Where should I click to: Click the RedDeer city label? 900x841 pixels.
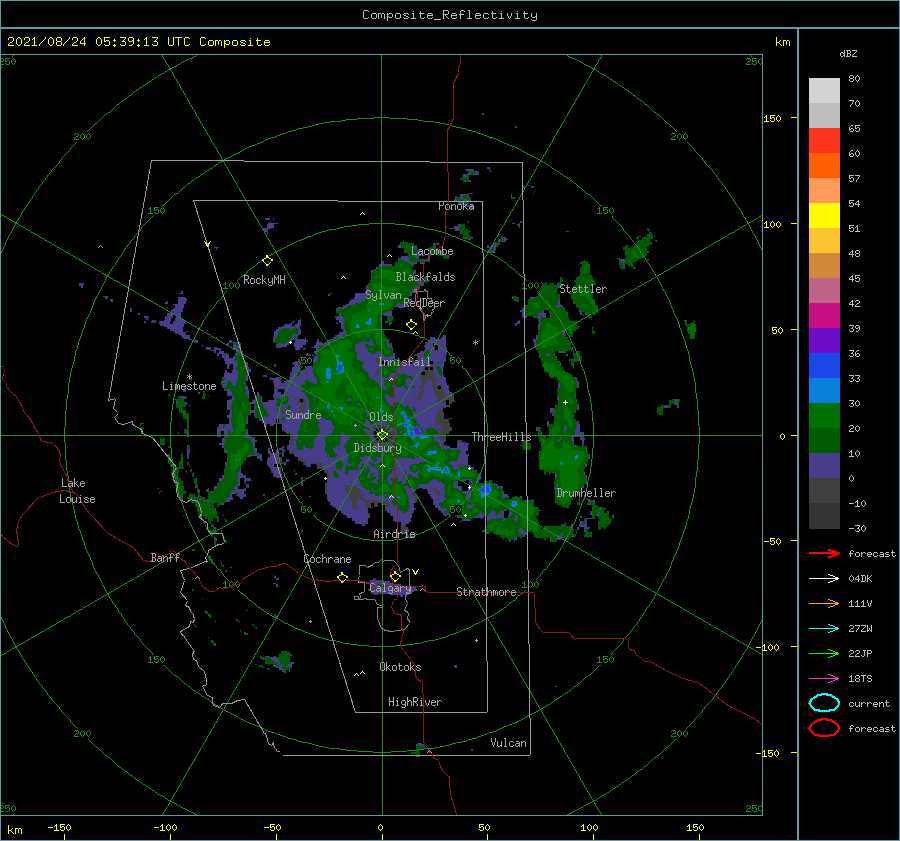coord(424,303)
